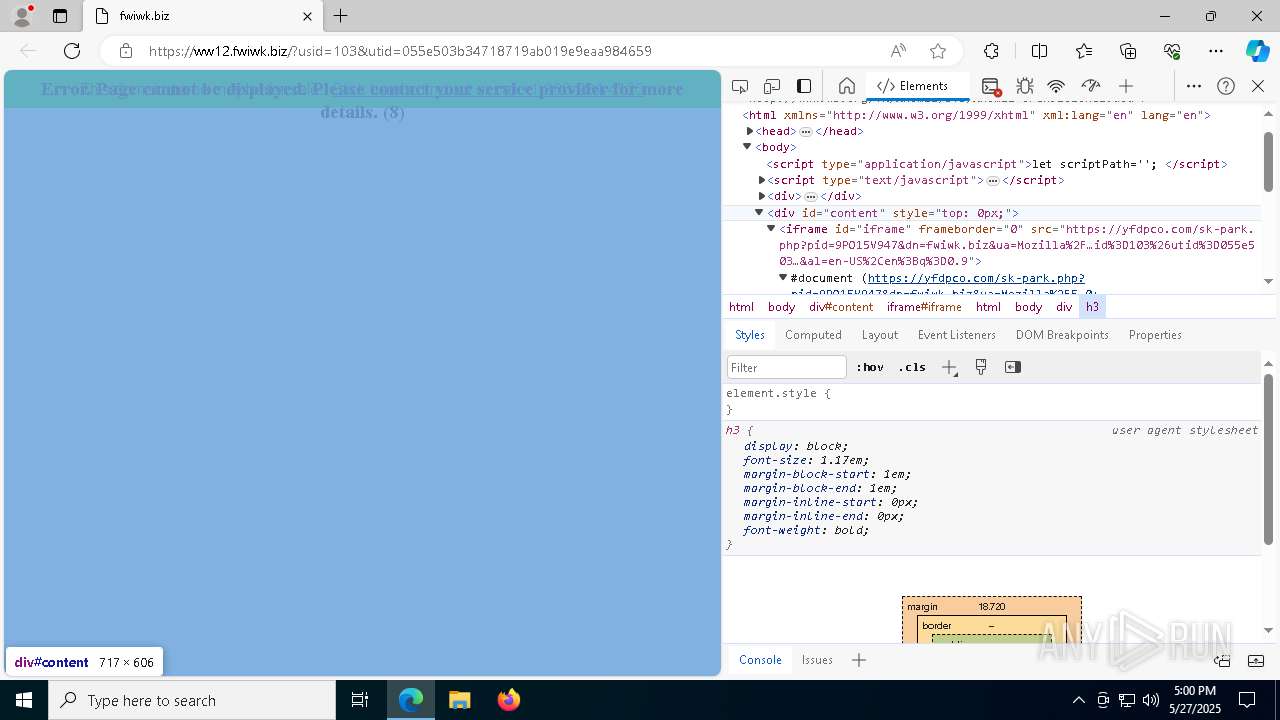1280x720 pixels.
Task: Expand the head element node
Action: point(750,131)
